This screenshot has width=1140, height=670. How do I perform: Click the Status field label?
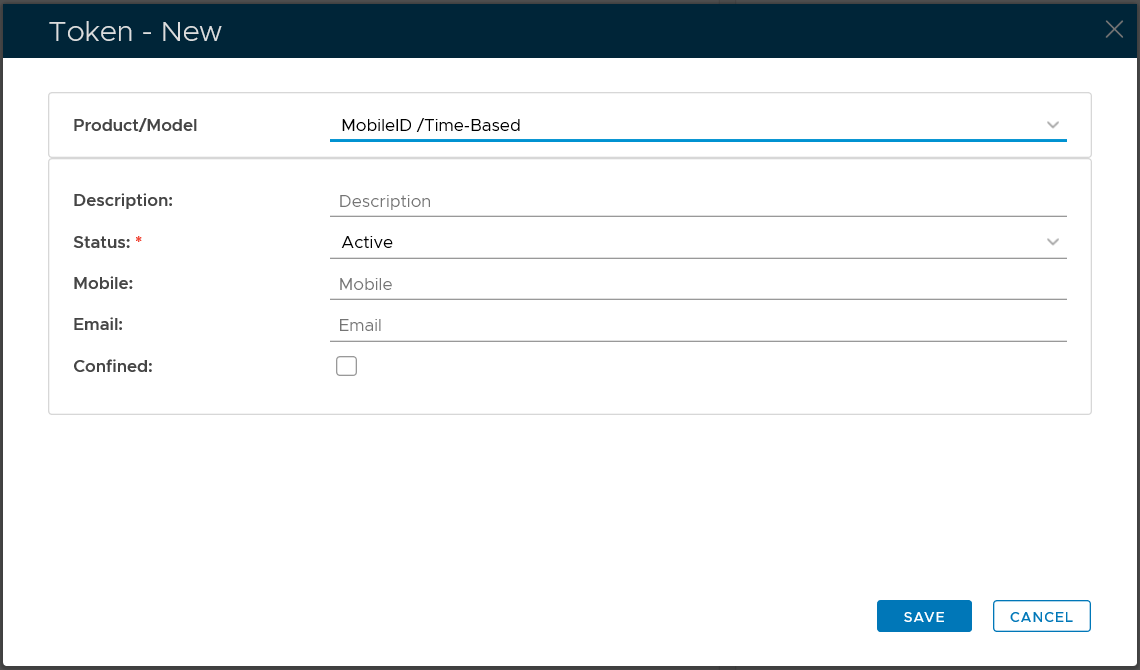point(102,242)
